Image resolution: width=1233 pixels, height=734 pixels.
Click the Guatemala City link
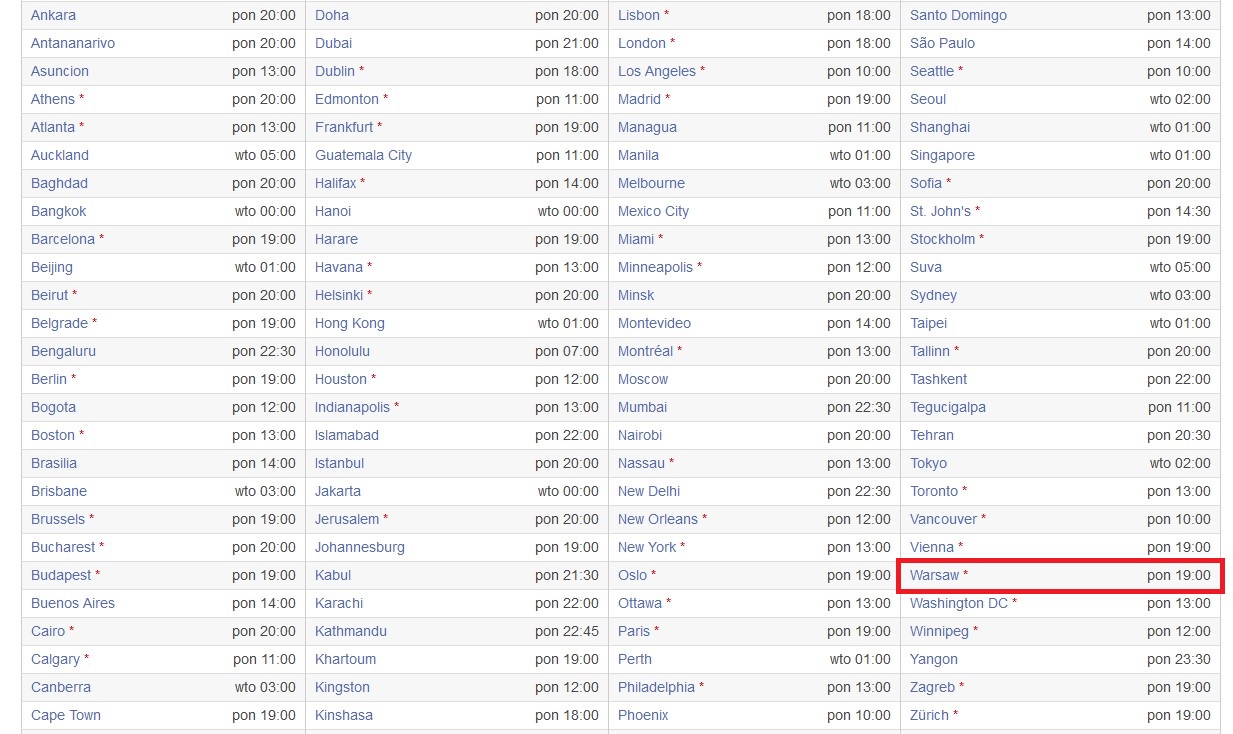coord(363,155)
